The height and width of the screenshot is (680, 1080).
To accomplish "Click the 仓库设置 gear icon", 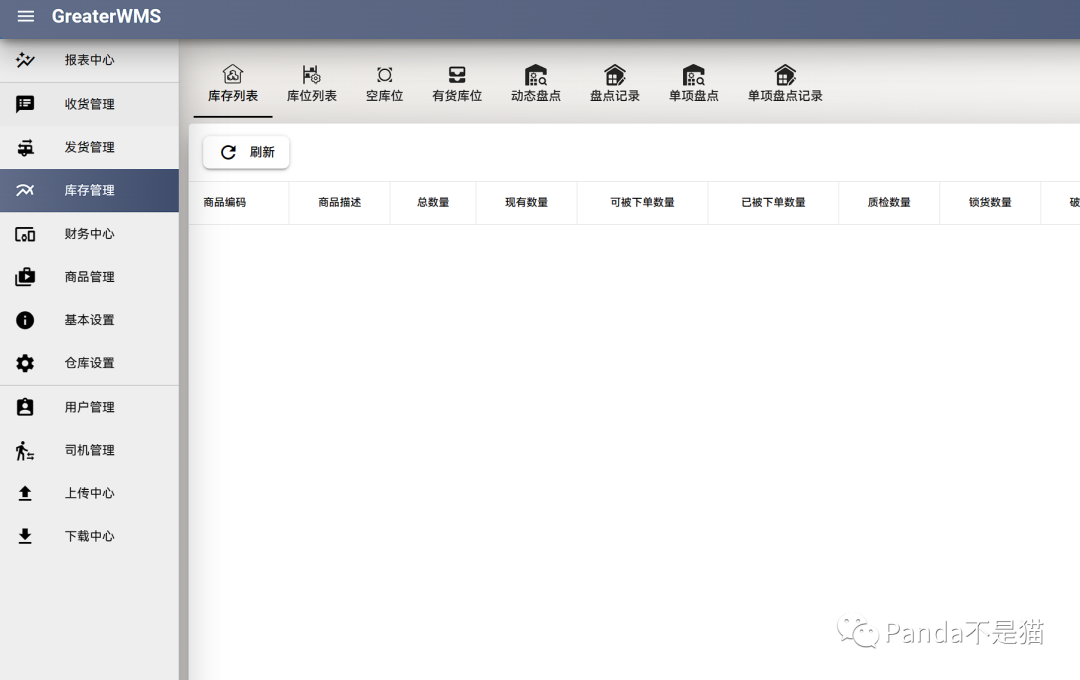I will 25,363.
